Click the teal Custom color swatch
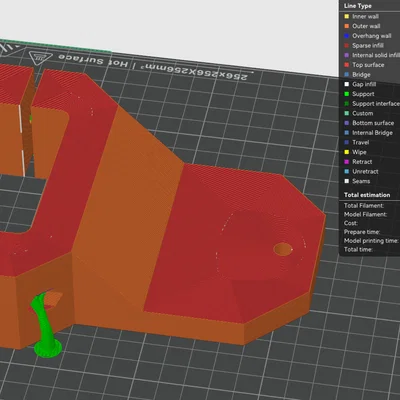 (x=347, y=113)
